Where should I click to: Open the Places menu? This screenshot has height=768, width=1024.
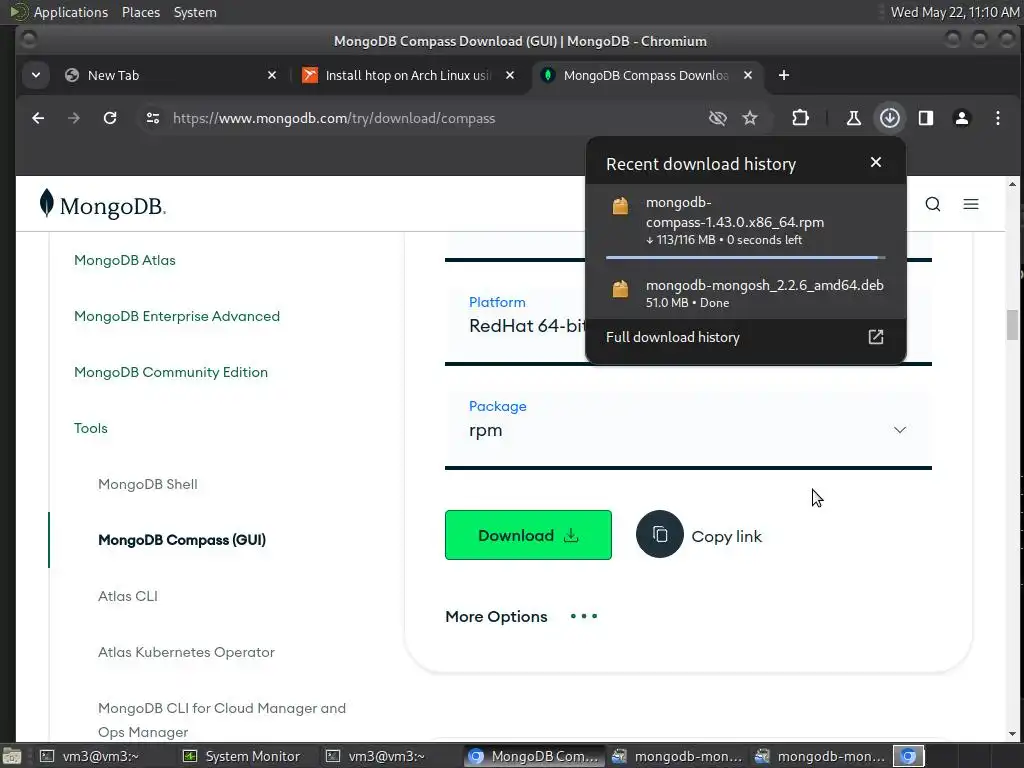coord(141,12)
